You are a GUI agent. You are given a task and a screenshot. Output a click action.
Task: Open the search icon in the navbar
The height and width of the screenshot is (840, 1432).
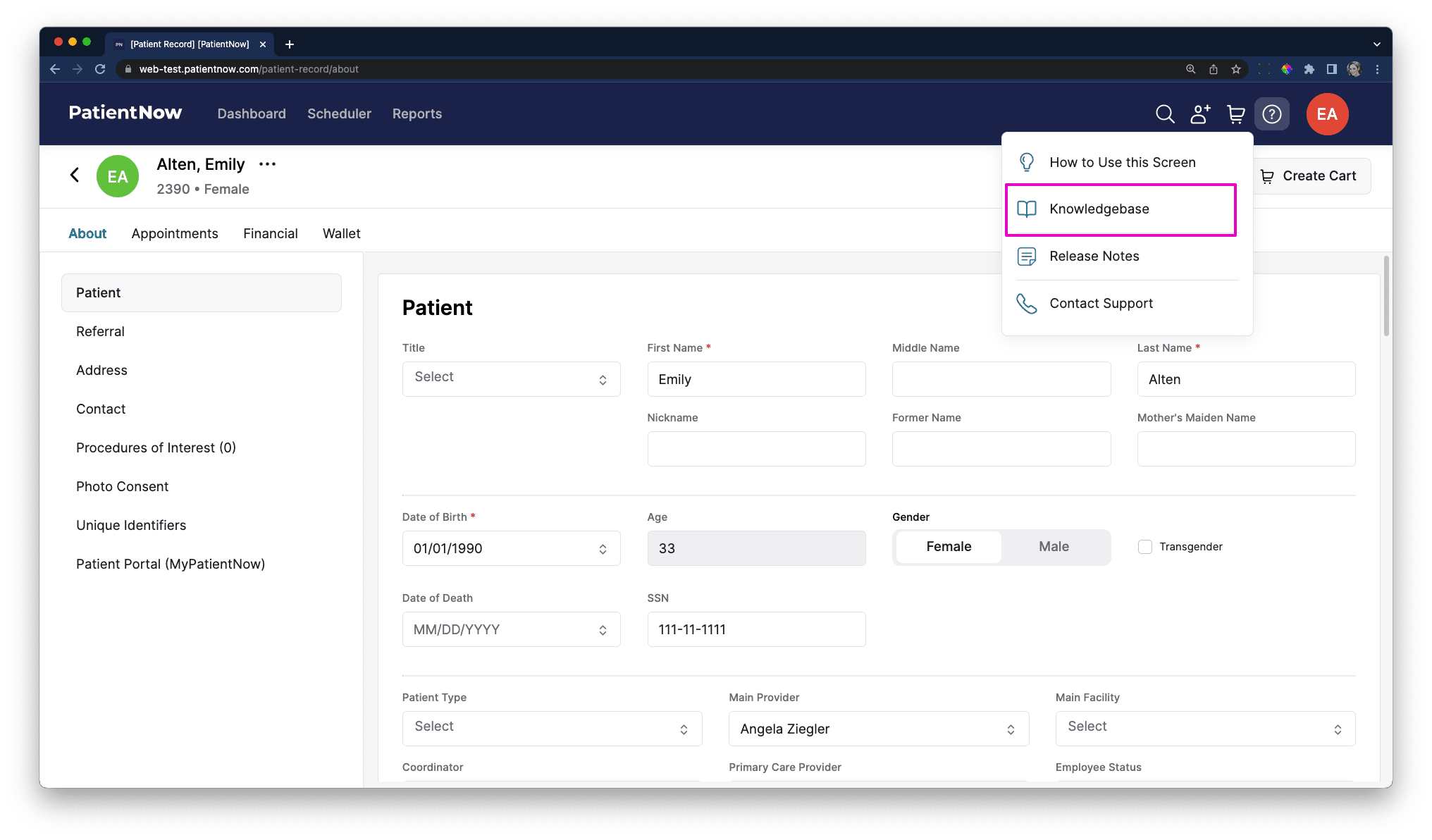(1165, 113)
